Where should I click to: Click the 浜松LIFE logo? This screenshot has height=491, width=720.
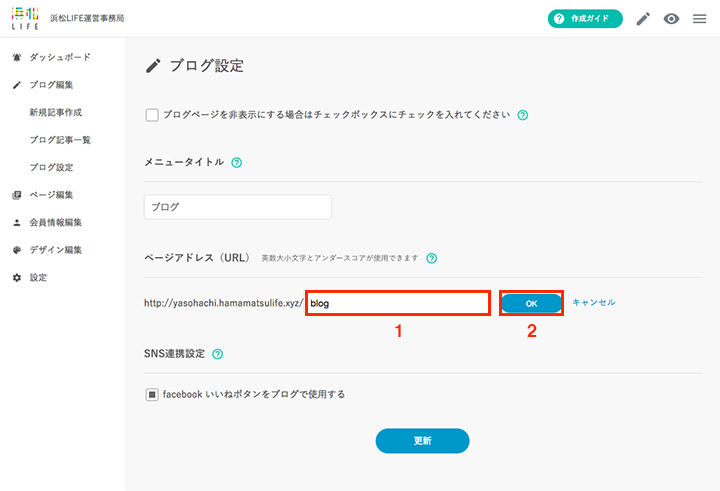click(x=25, y=18)
